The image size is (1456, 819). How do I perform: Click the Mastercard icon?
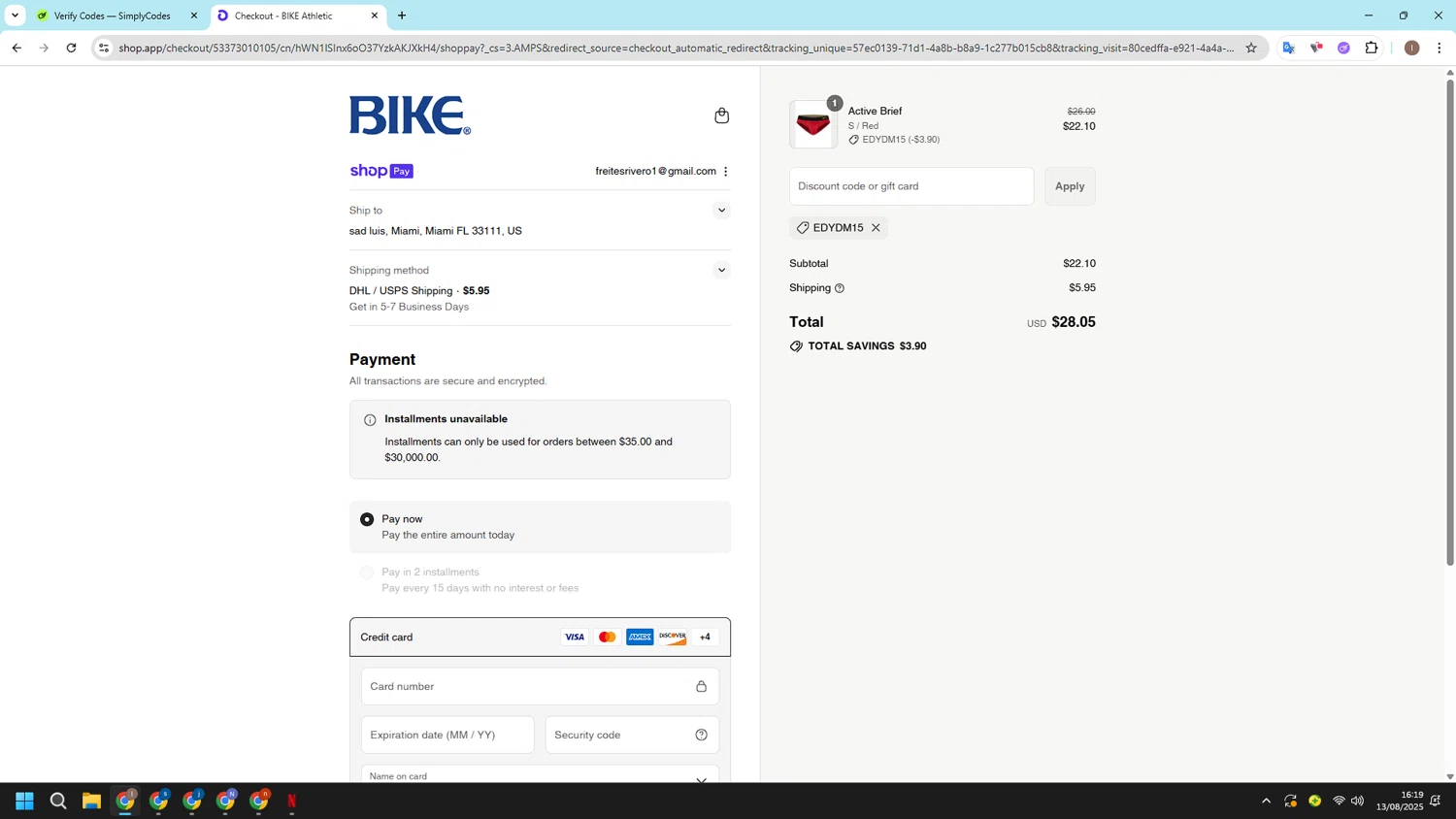[x=608, y=638]
